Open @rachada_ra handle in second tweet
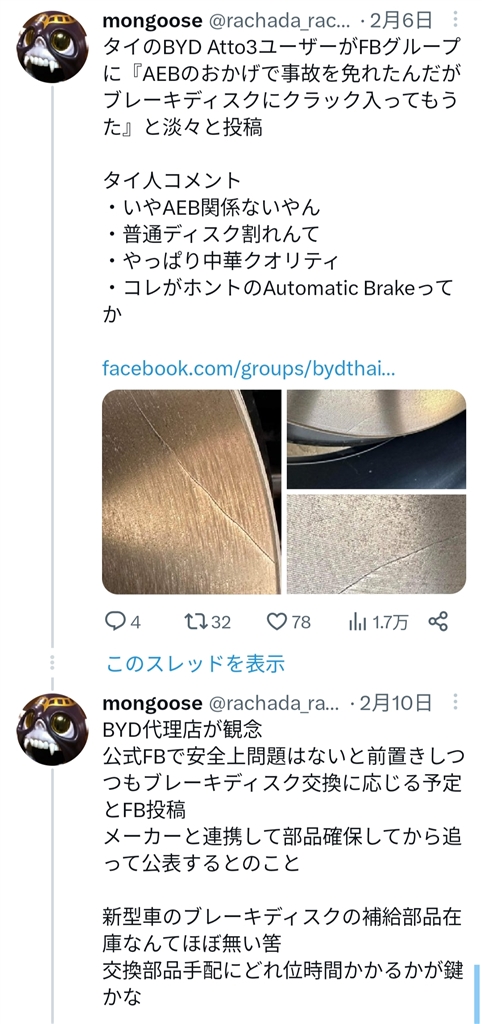Viewport: 482px width, 1024px height. click(274, 703)
